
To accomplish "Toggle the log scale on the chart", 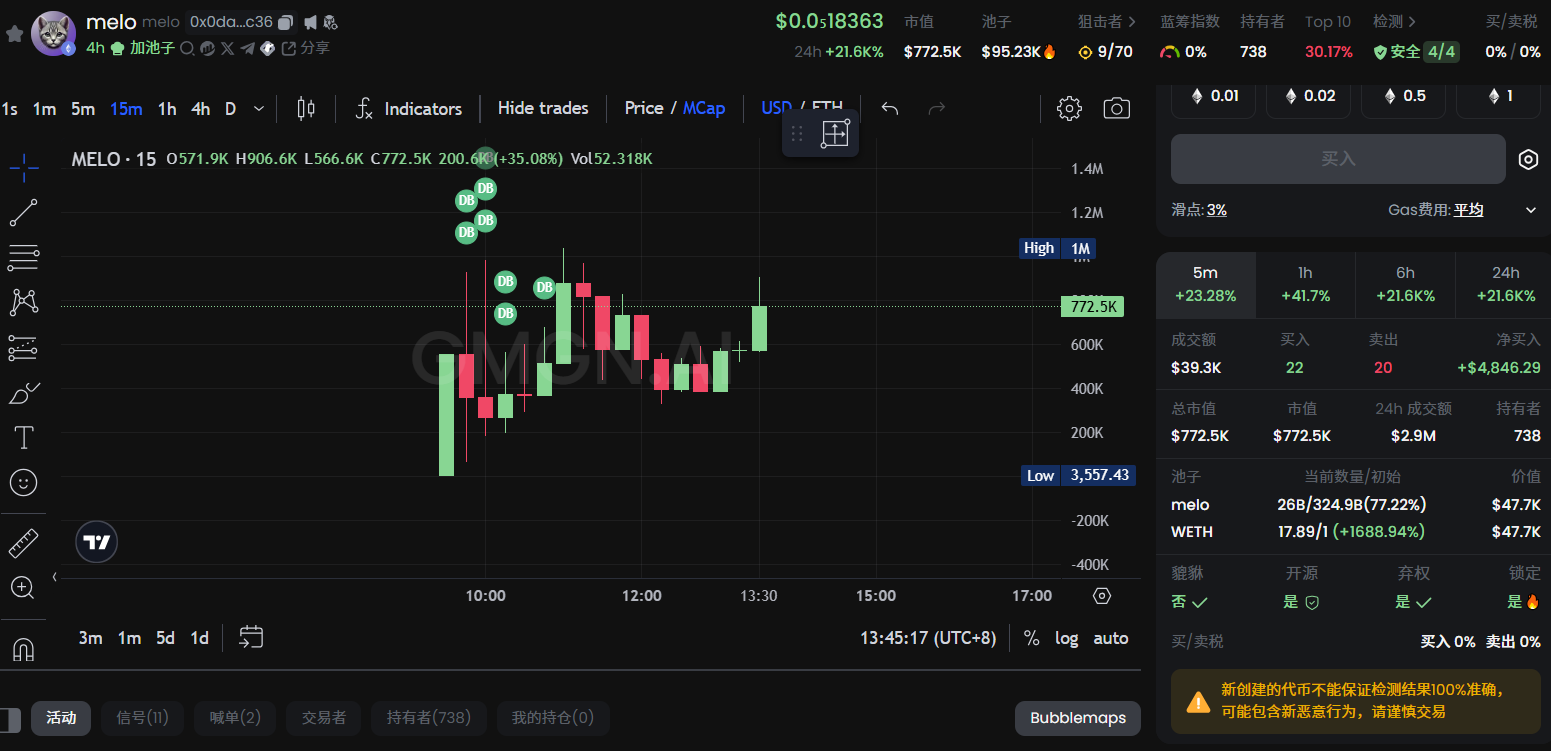I will click(x=1066, y=638).
